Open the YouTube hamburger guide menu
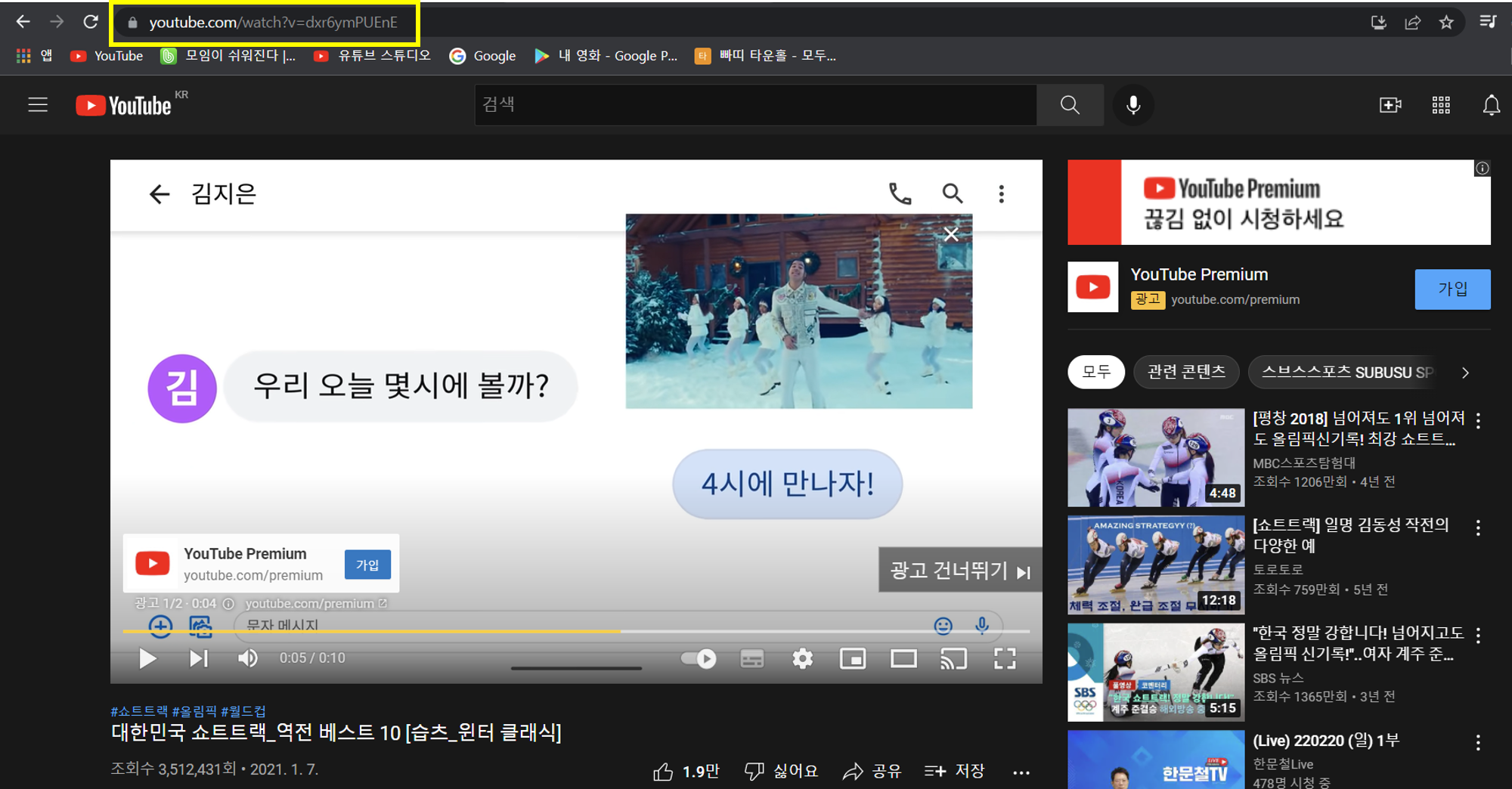Viewport: 1512px width, 789px height. [38, 105]
